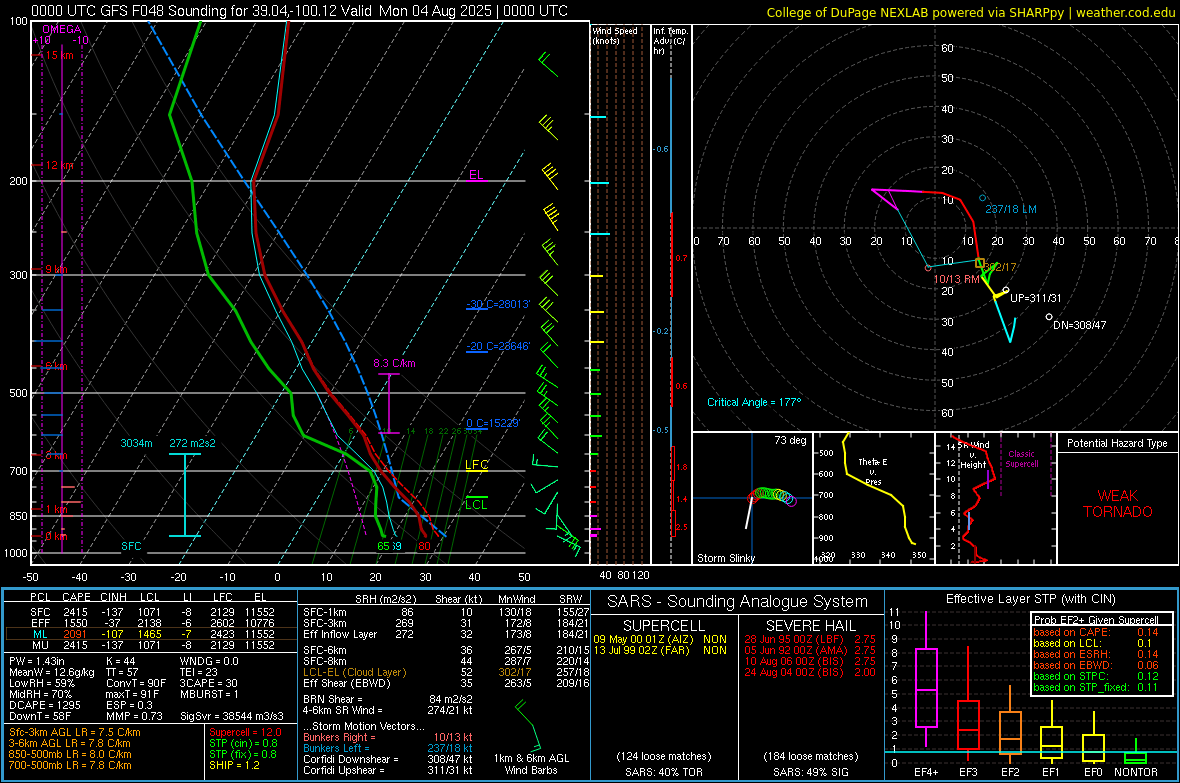This screenshot has height=783, width=1180.
Task: Click the Classic Supercell label
Action: (x=1021, y=459)
